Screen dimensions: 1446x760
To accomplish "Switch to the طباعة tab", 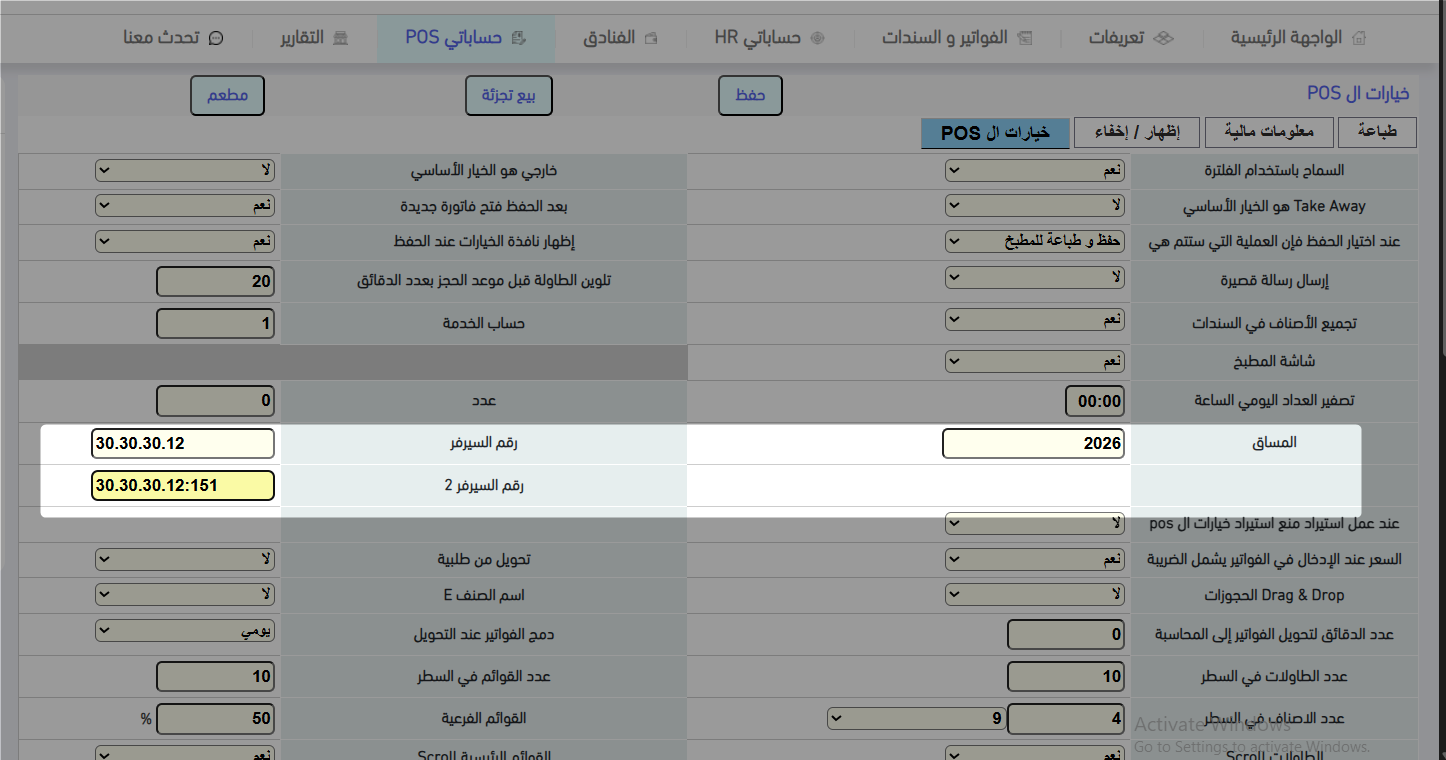I will pos(1378,132).
